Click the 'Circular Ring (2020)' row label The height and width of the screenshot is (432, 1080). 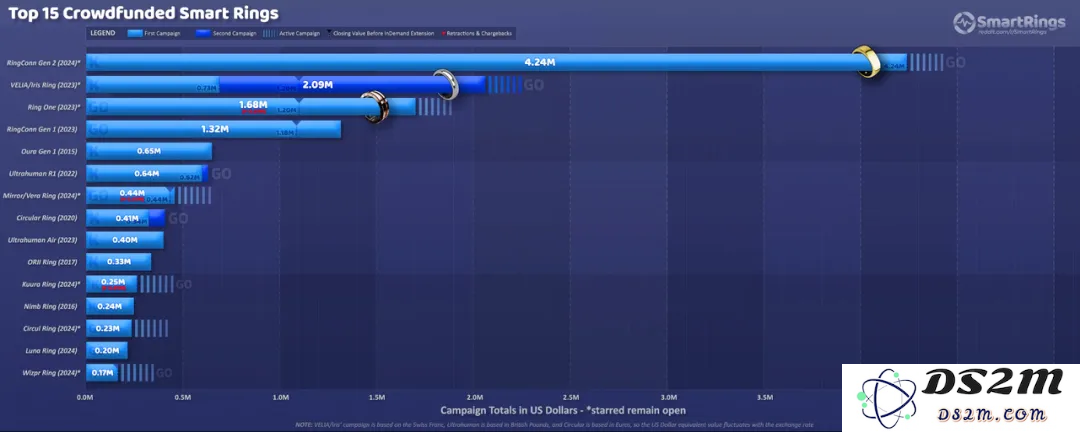(48, 218)
